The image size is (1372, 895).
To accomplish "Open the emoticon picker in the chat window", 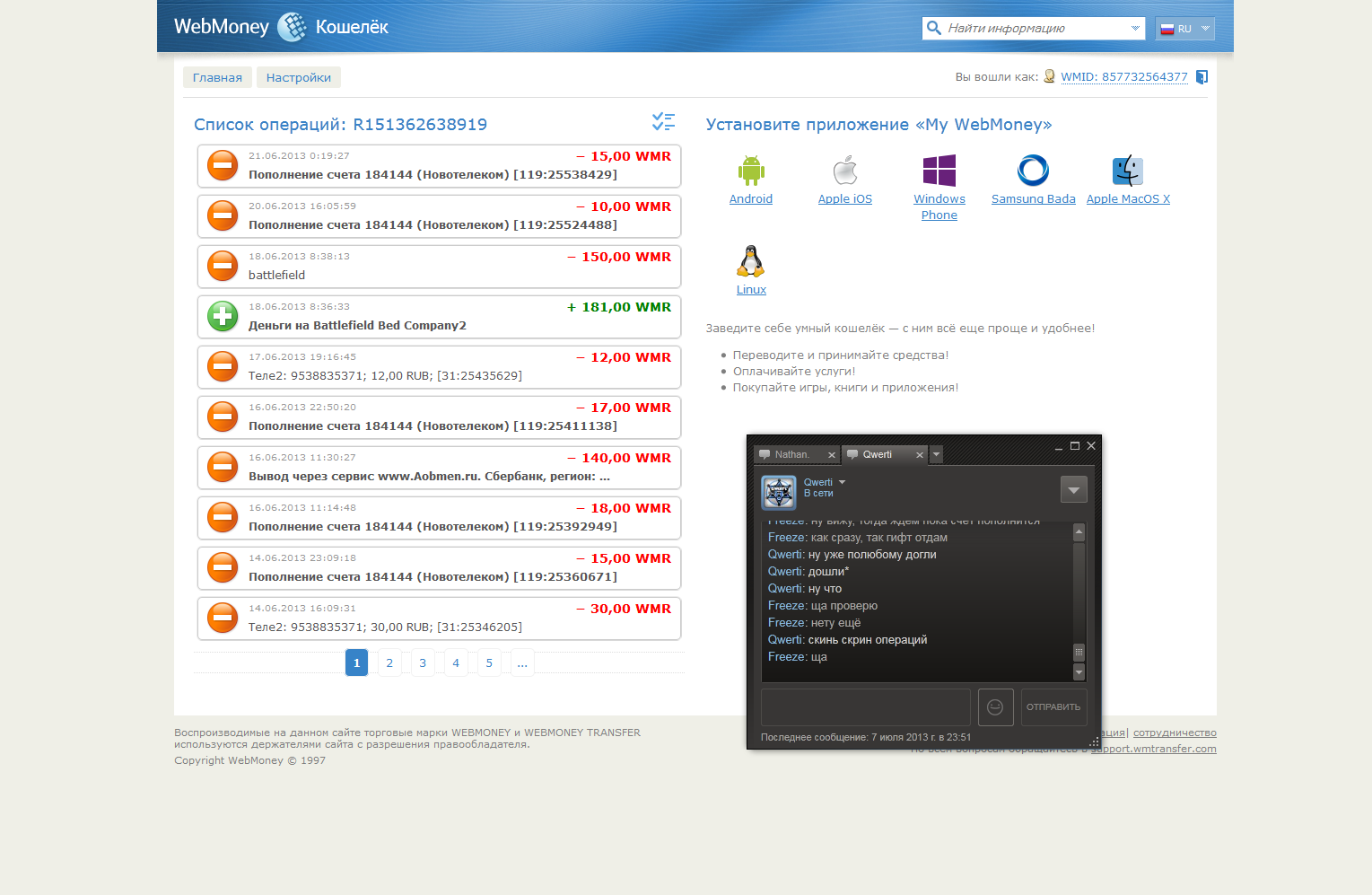I will [995, 707].
